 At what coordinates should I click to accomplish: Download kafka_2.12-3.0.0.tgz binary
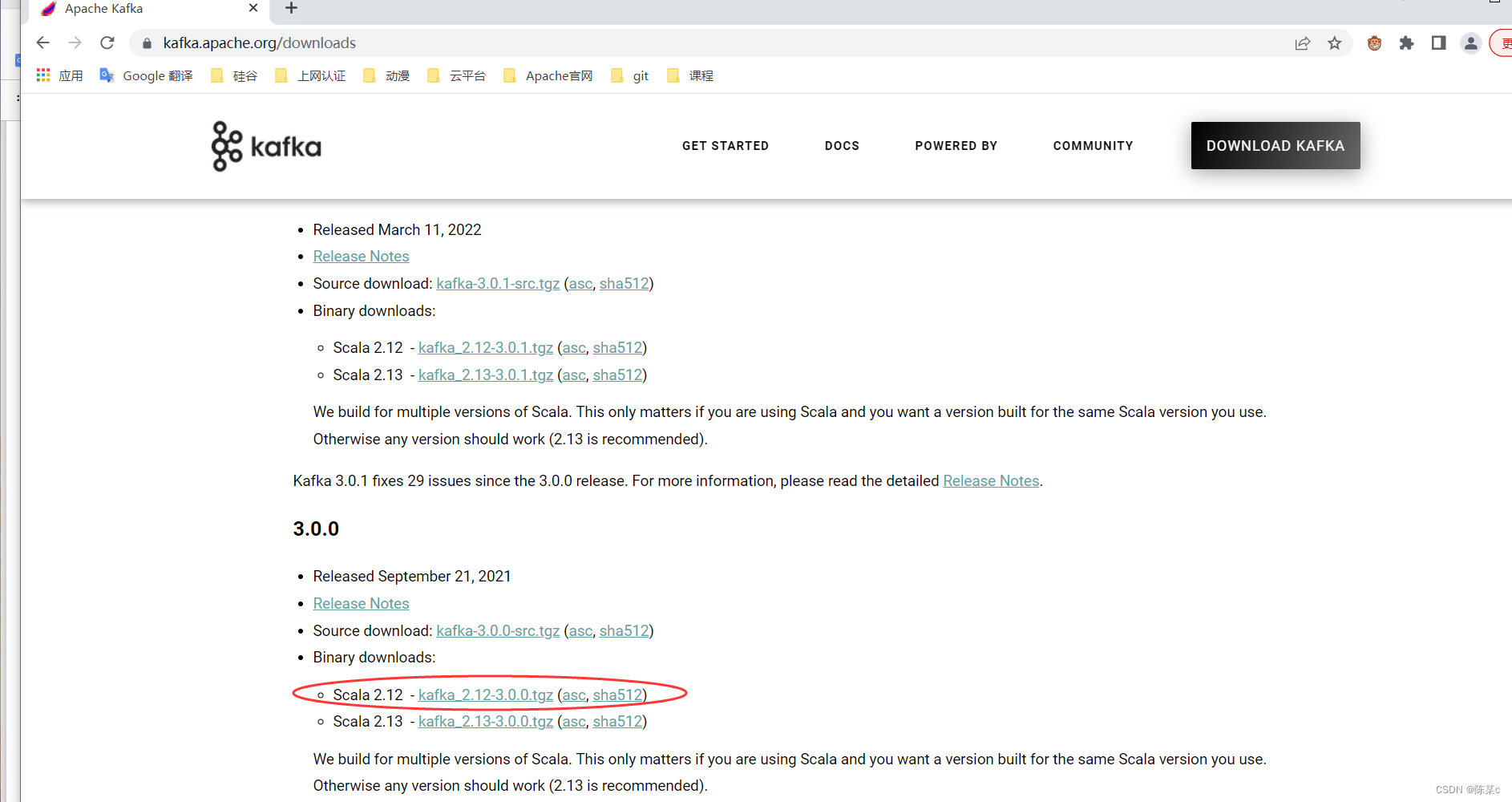[486, 695]
